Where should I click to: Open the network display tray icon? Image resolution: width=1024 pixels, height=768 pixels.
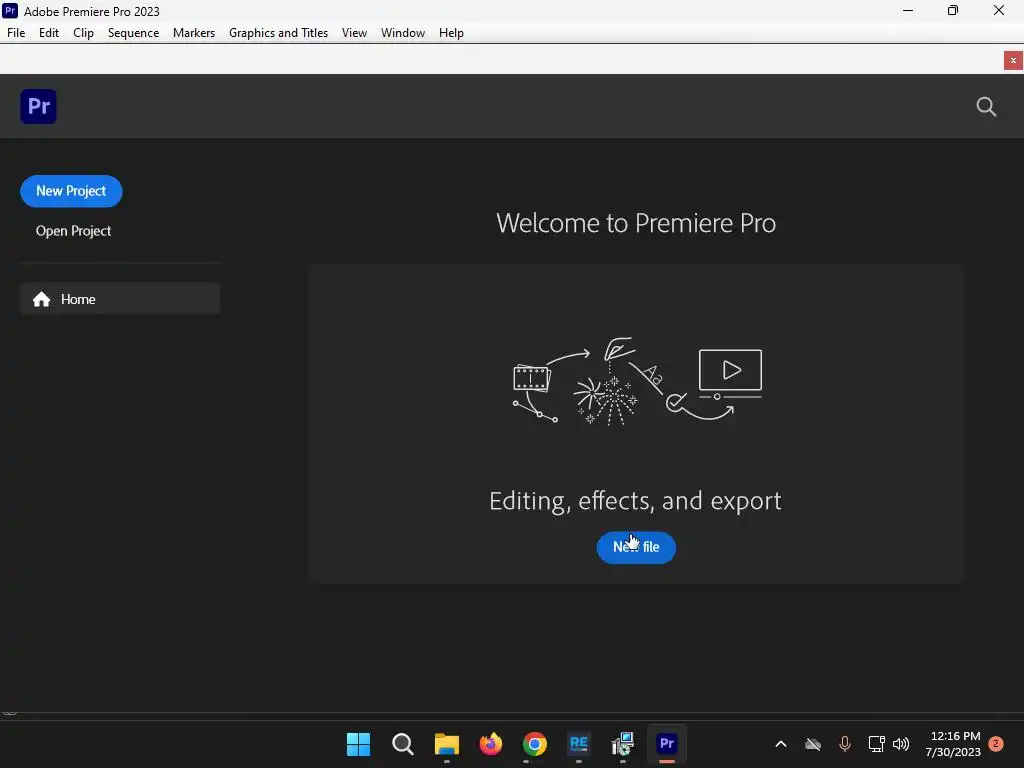[876, 744]
